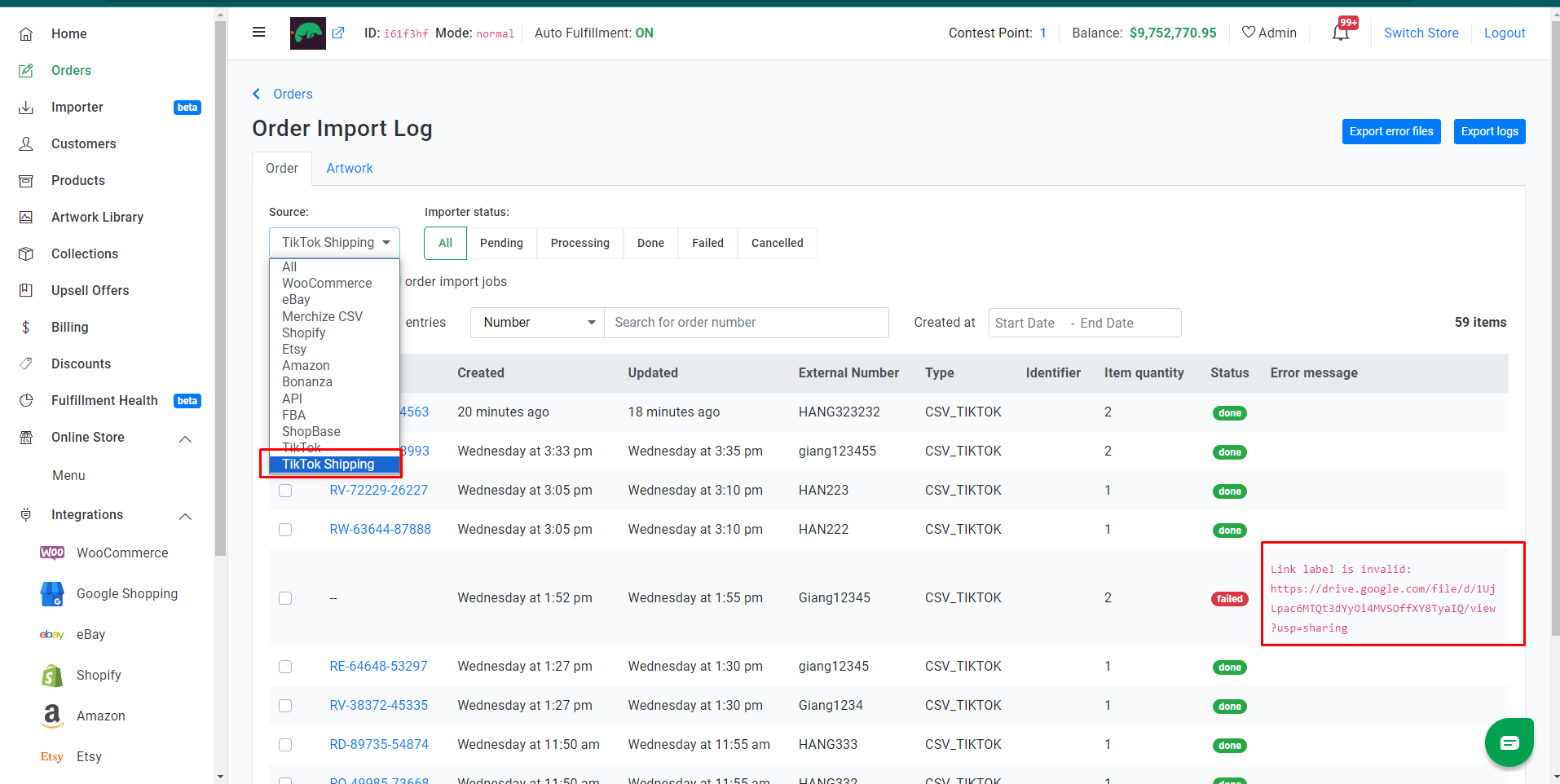1560x784 pixels.
Task: Collapse the Integrations section chevron
Action: point(185,516)
